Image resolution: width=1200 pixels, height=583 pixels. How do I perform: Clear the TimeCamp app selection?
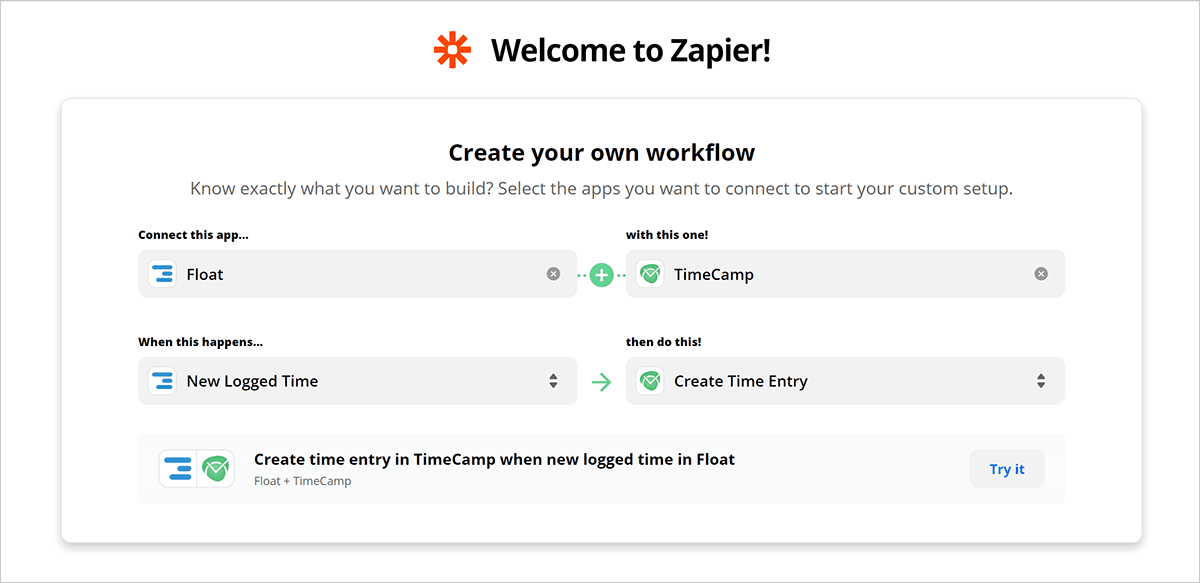[x=1041, y=274]
